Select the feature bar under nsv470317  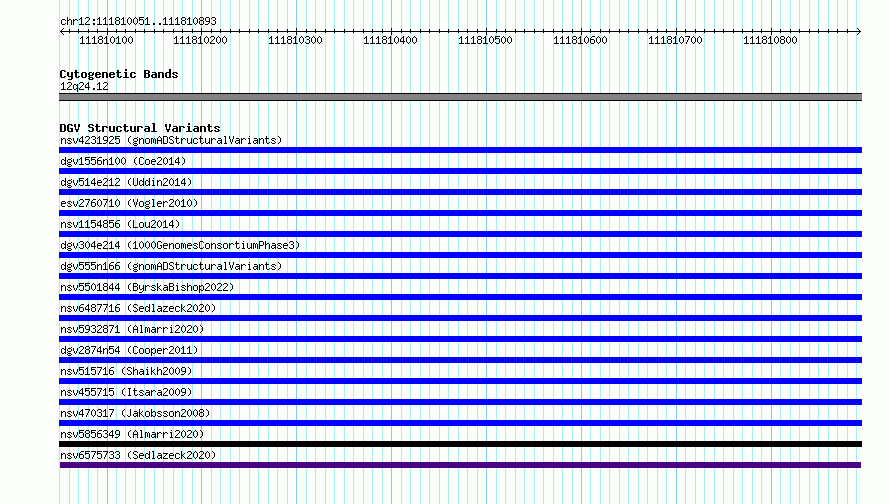(x=460, y=423)
